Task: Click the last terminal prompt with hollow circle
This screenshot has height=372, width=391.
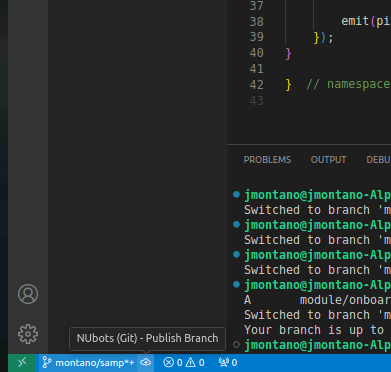Action: (x=313, y=345)
